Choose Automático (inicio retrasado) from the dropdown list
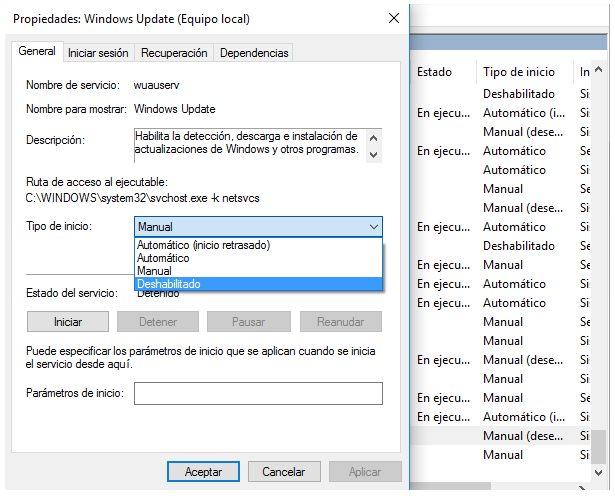Viewport: 615px width, 500px height. pos(204,245)
